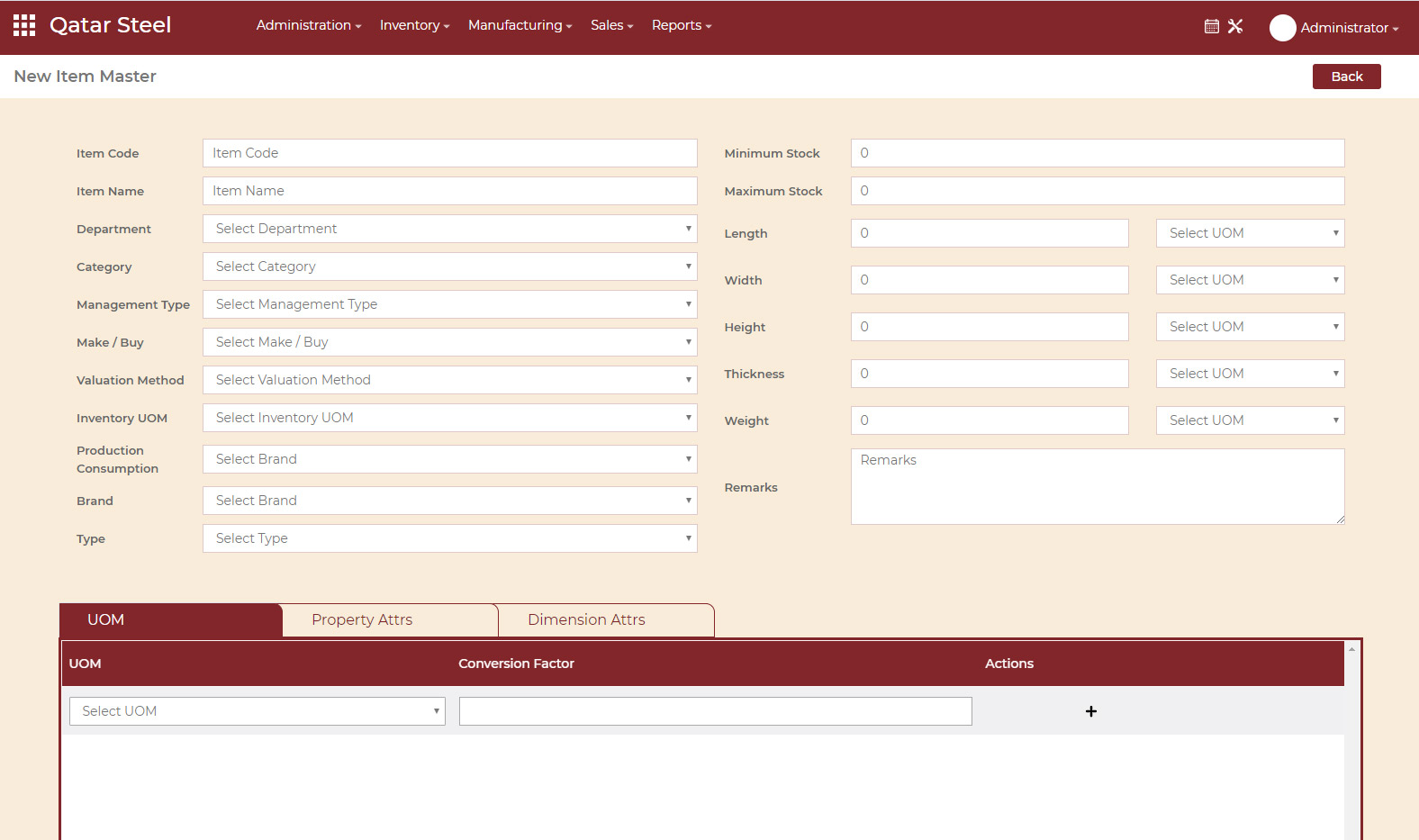Open the Thickness UOM dropdown
Screen dimensions: 1419x840
pos(1251,374)
